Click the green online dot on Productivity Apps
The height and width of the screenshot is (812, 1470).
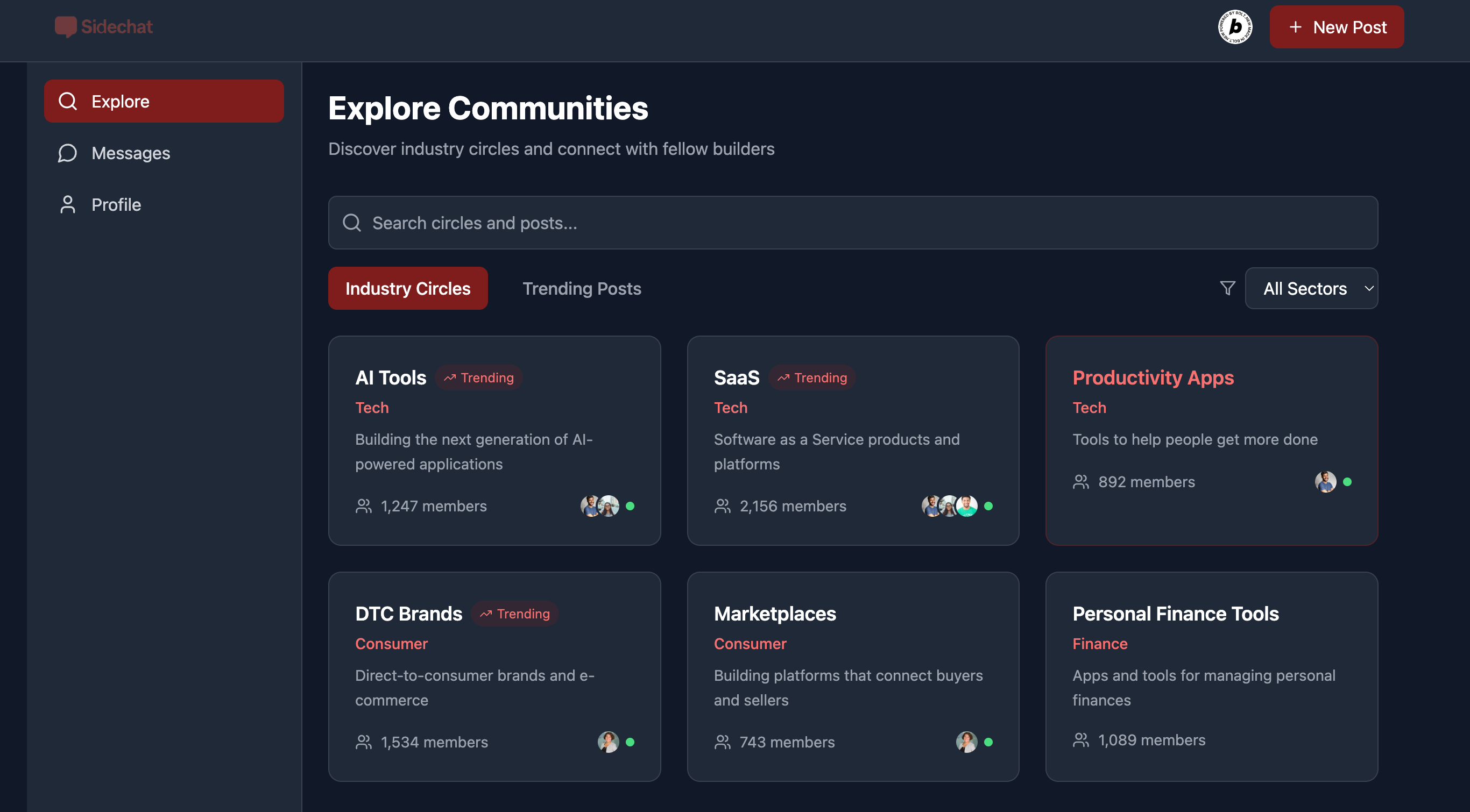pos(1347,482)
